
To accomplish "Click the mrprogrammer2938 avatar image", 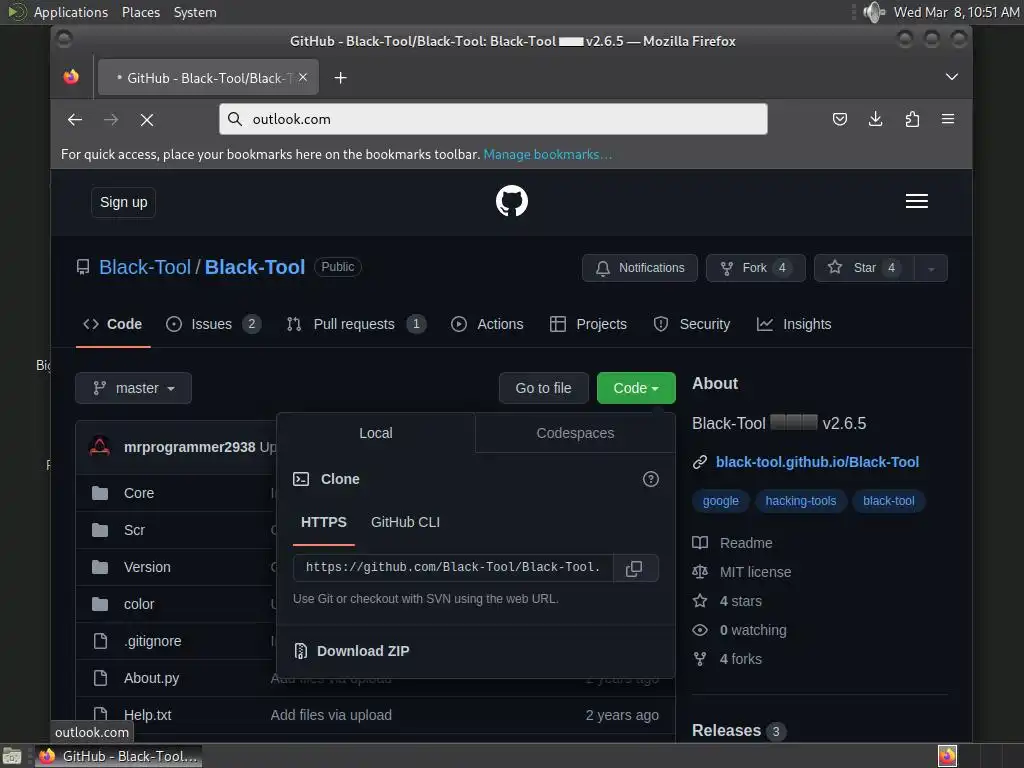I will (x=100, y=447).
